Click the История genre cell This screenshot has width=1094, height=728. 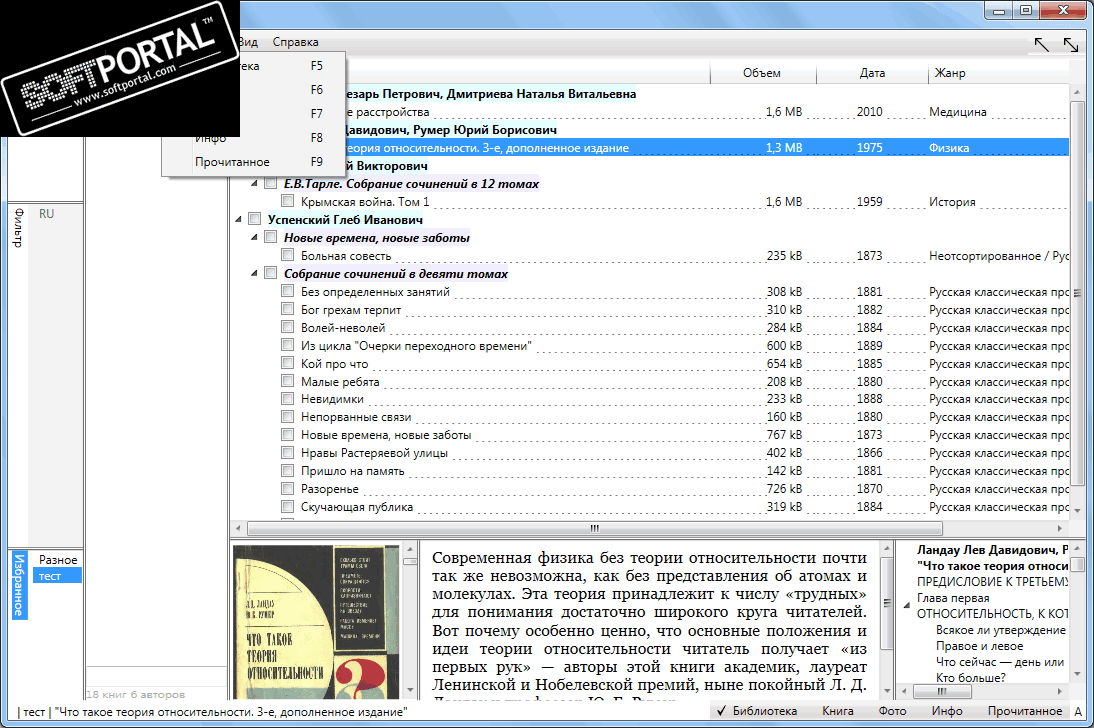952,202
